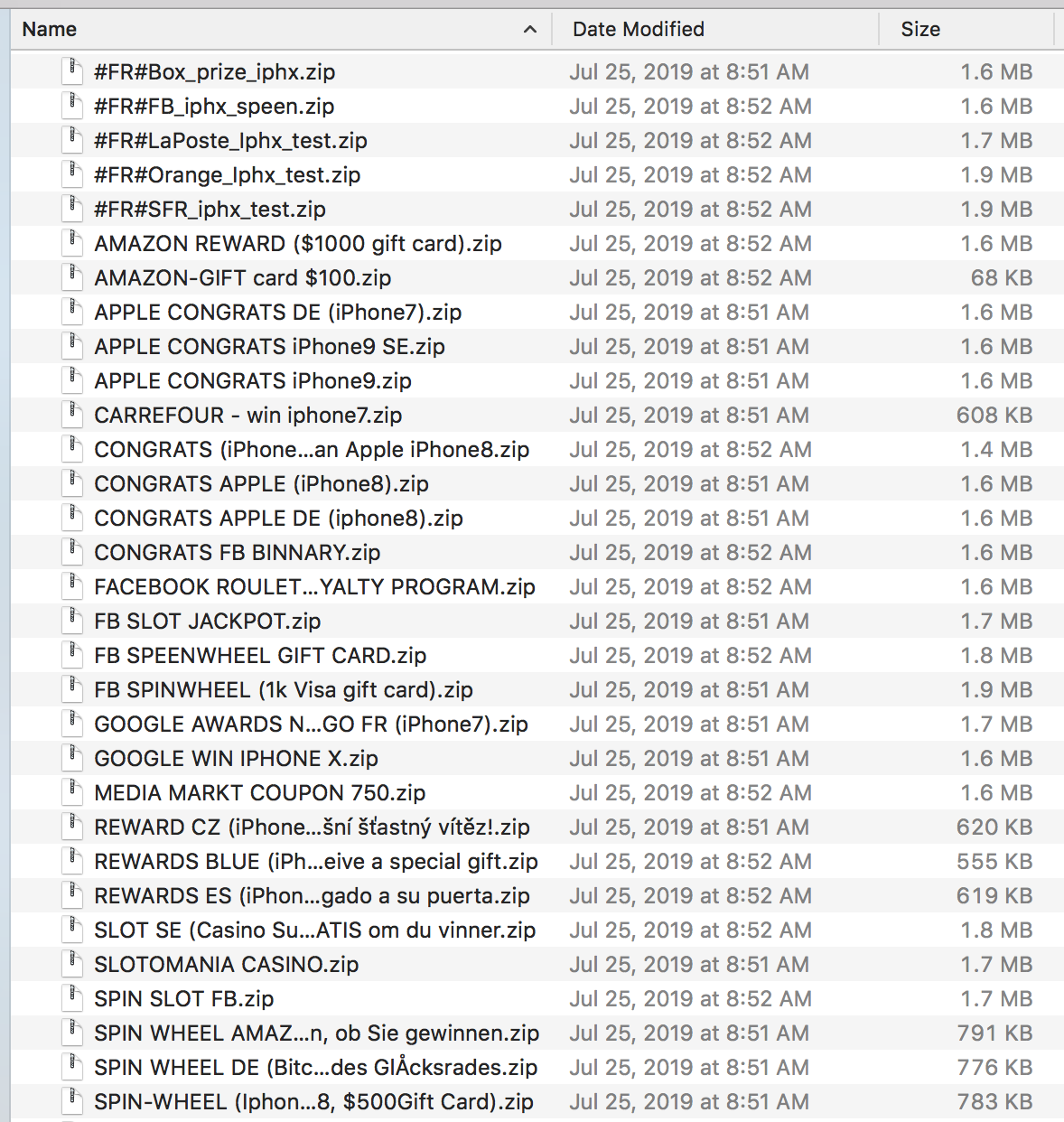Click the MEDIA MARKT COUPON 750.zip icon
The width and height of the screenshot is (1064, 1122).
click(71, 792)
